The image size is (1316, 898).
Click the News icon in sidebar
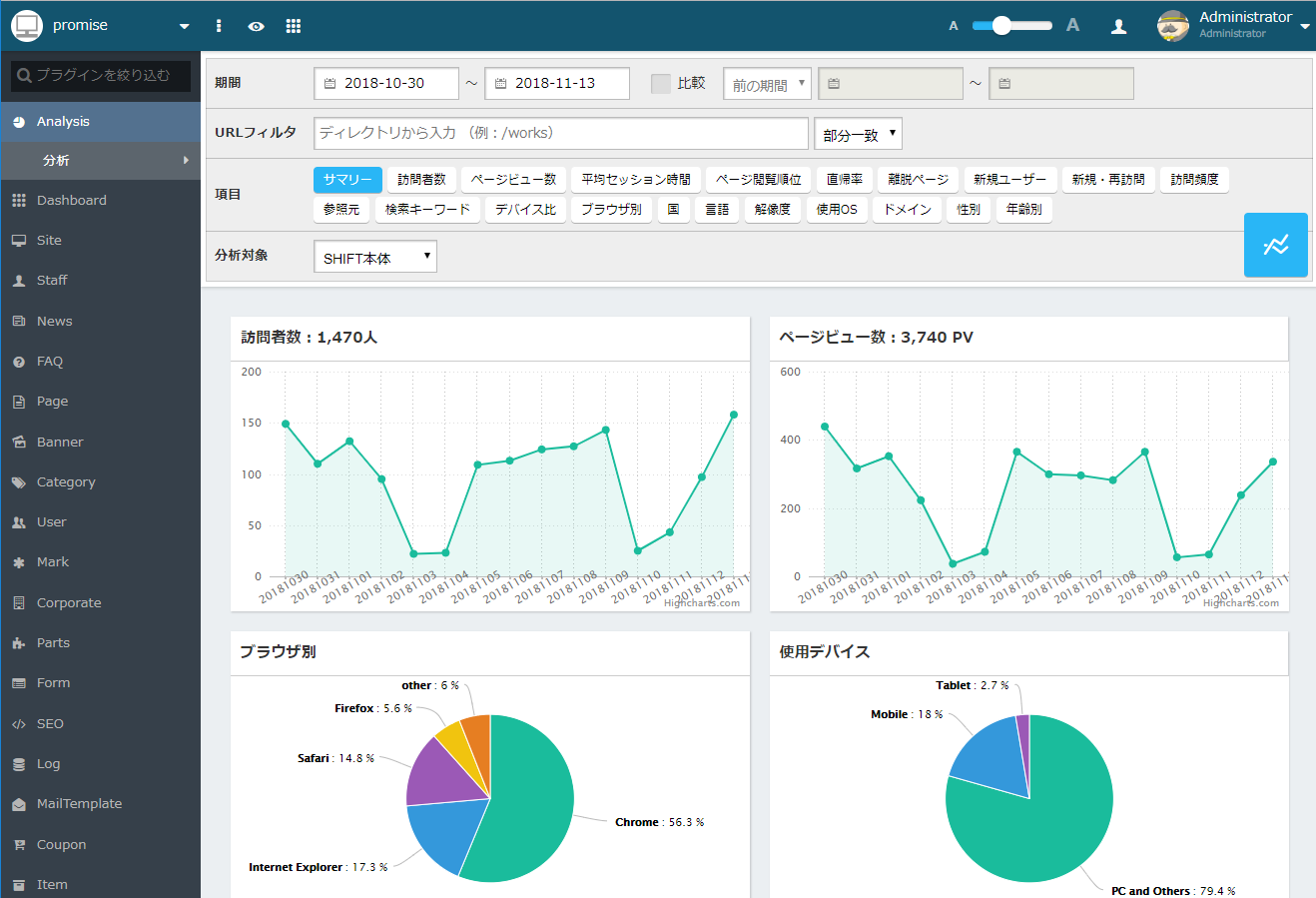(19, 322)
